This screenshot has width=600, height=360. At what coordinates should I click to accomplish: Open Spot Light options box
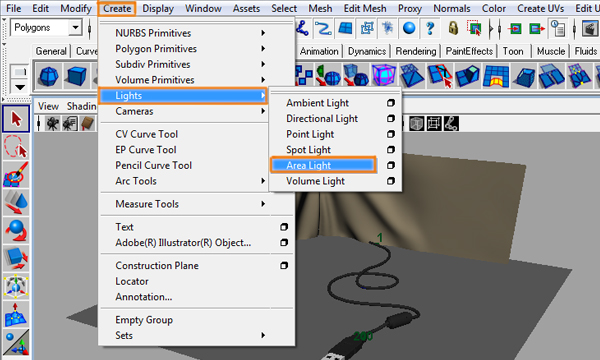390,150
